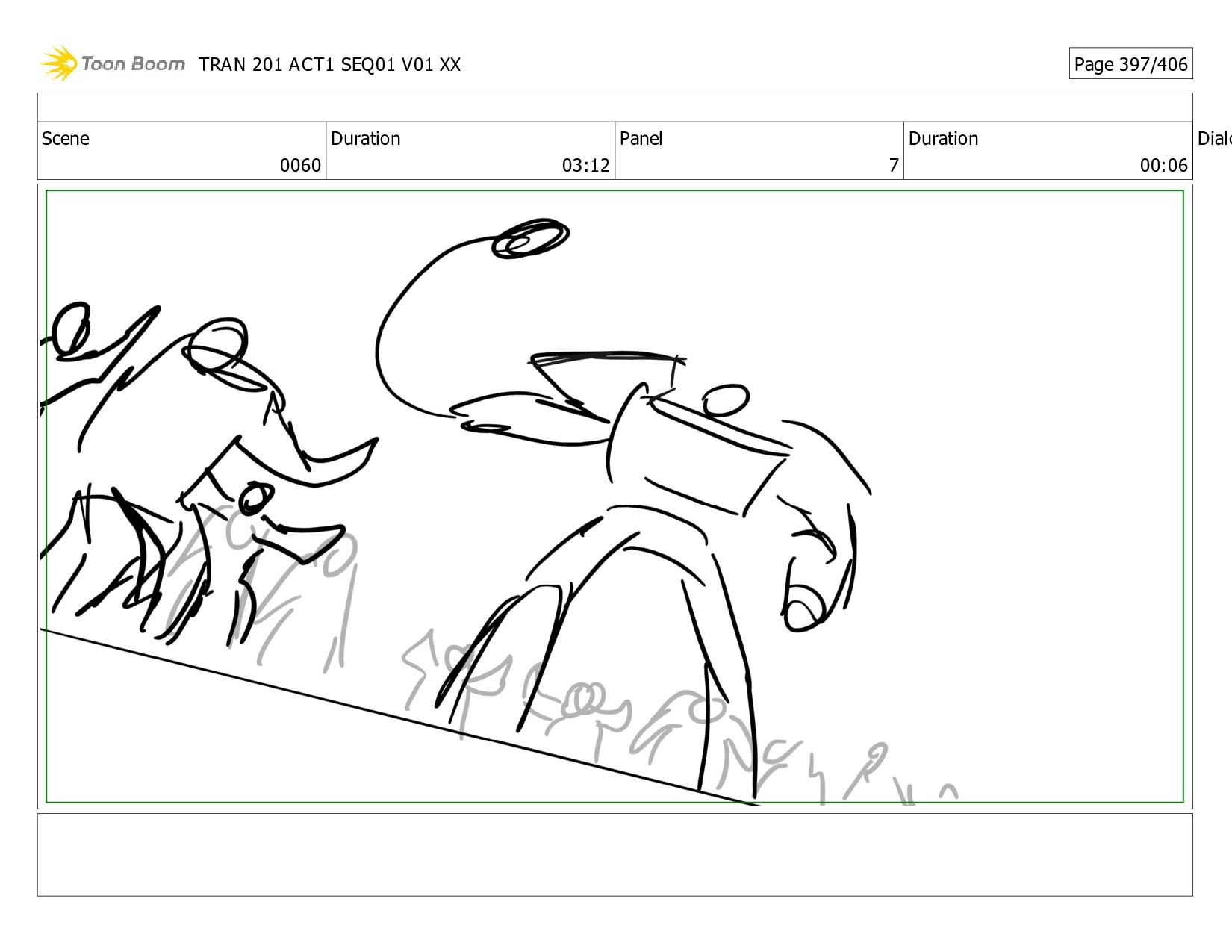The image size is (1232, 952).
Task: Select the title text 'TRAN 201 ACT1 SEQ01 V01 XX'
Action: [330, 65]
